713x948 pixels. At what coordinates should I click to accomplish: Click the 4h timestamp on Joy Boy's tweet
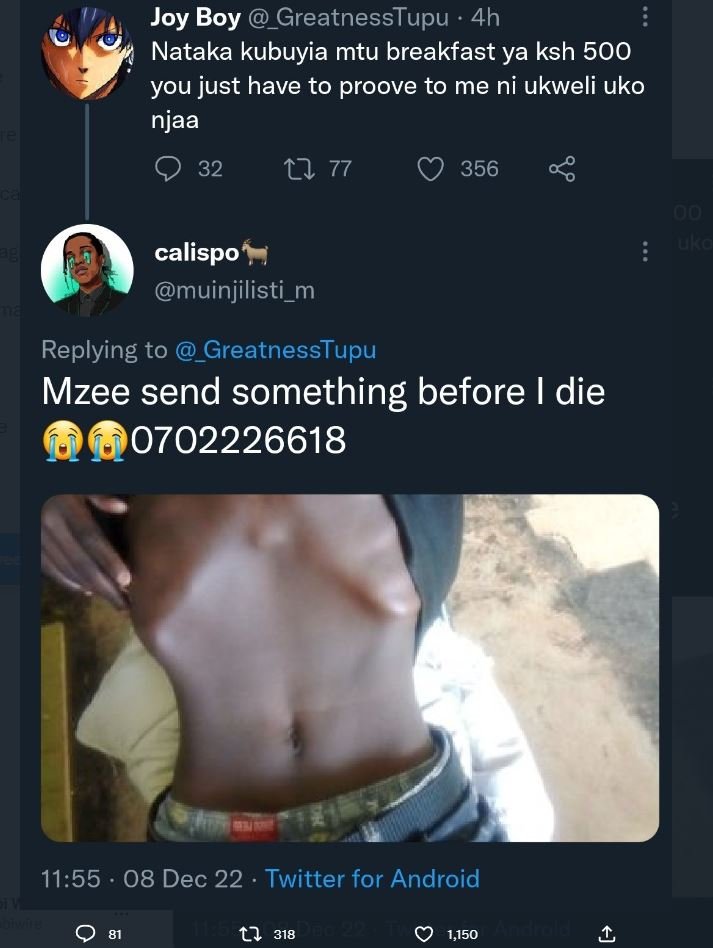pos(485,17)
